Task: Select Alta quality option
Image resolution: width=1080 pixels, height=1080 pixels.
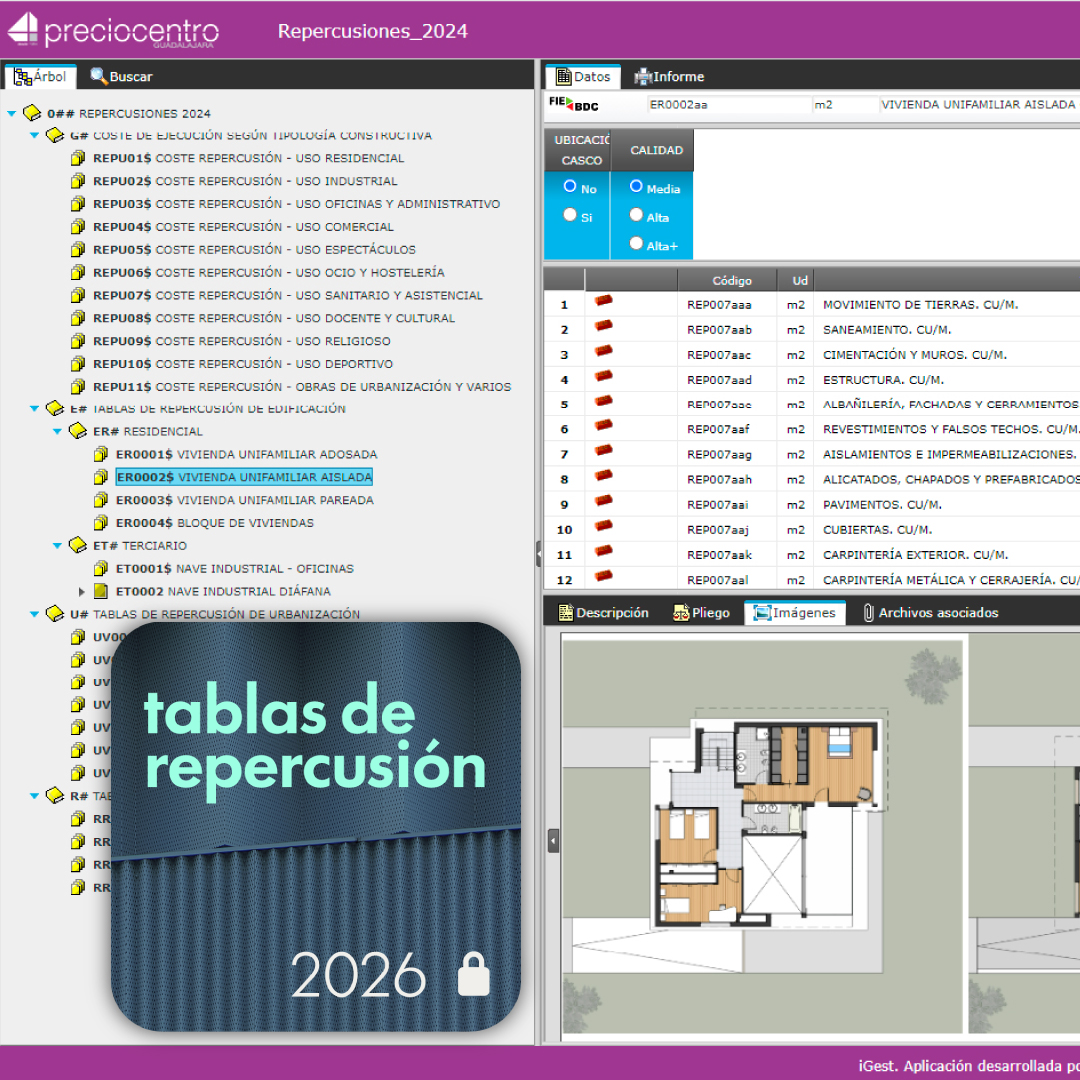Action: (636, 215)
